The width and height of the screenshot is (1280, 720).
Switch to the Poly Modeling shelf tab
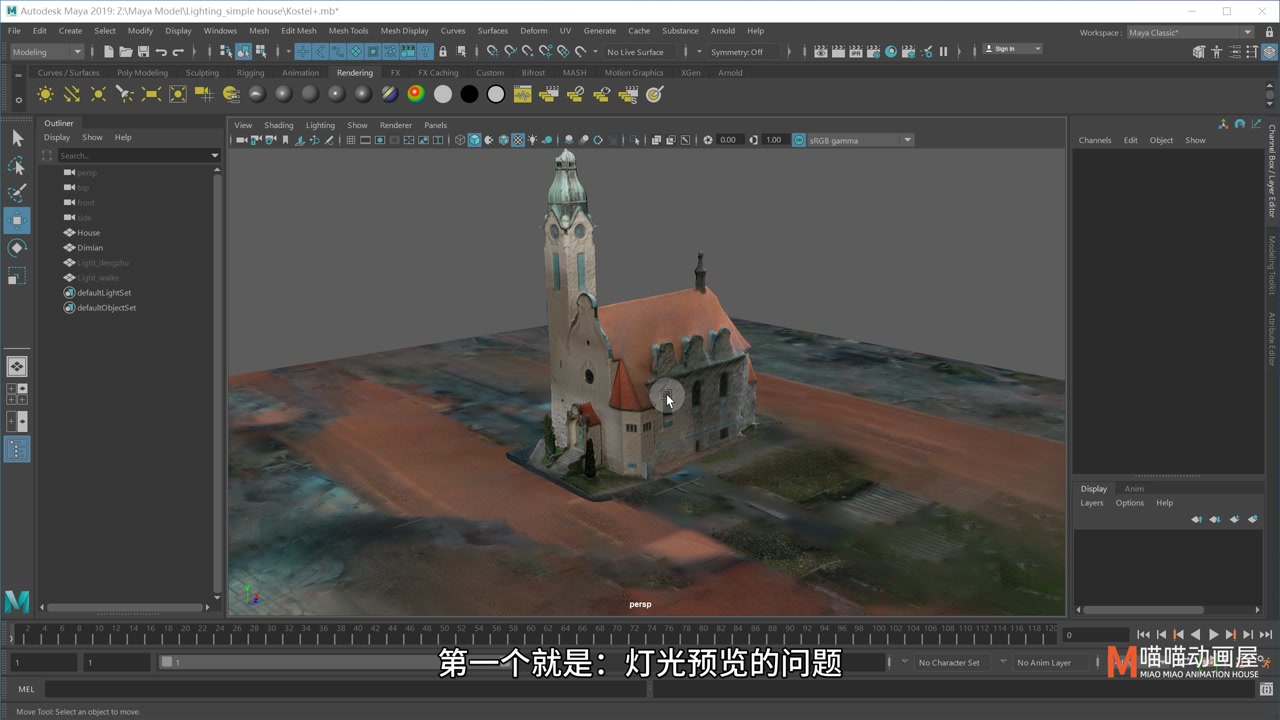coord(142,73)
